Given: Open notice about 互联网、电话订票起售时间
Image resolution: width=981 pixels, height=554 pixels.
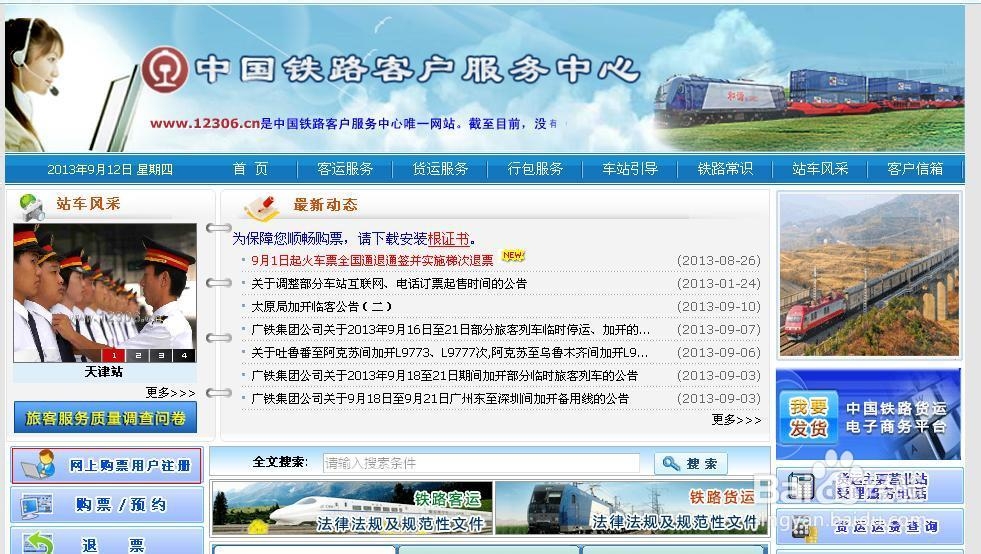Looking at the screenshot, I should pos(389,284).
